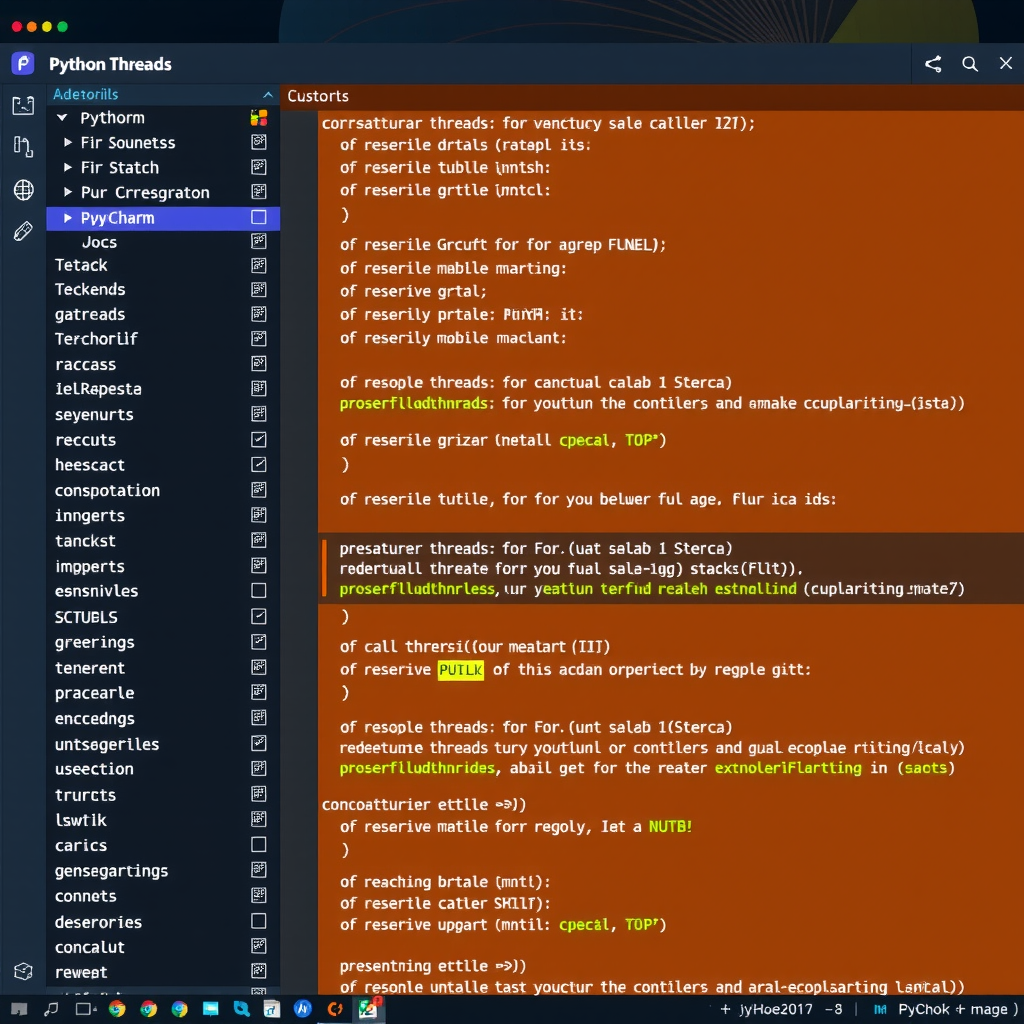Collapse the Adetoriils panel using the chevron
This screenshot has height=1024, width=1024.
pyautogui.click(x=266, y=96)
